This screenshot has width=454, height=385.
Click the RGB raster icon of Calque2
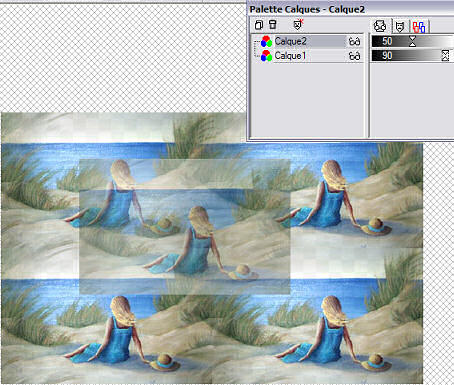tap(266, 42)
